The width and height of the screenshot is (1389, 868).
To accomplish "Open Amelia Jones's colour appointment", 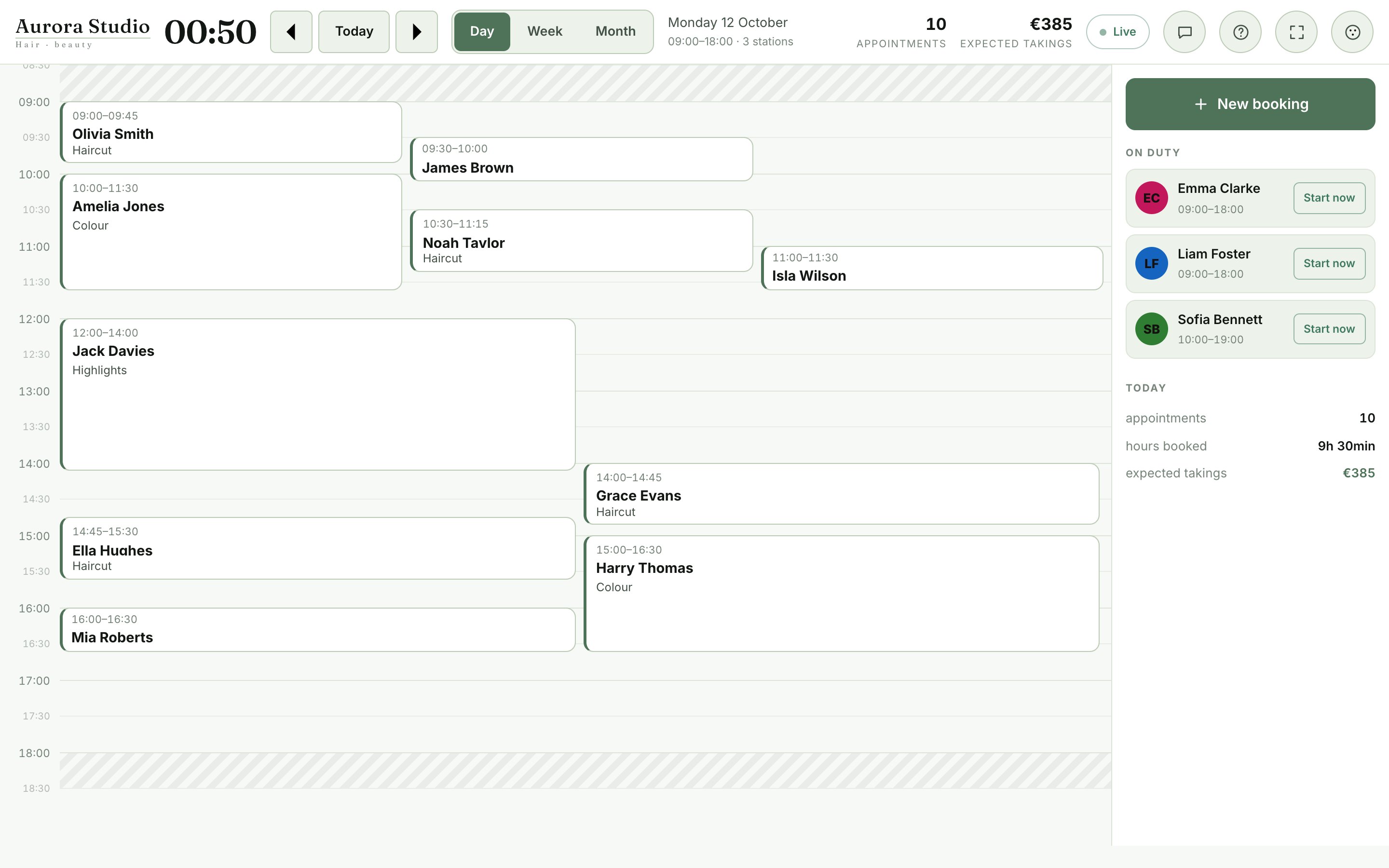I will coord(231,232).
